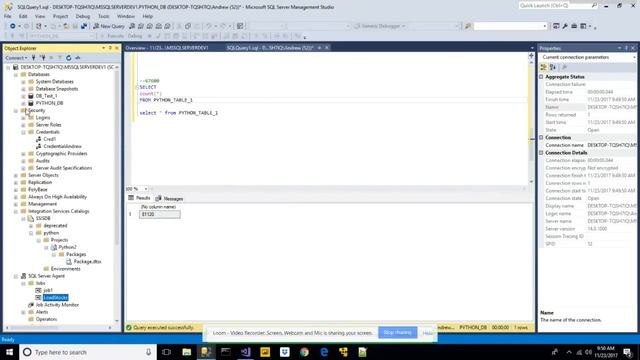Click the Job Activity Monitor node icon
The image size is (640, 360).
(31, 305)
